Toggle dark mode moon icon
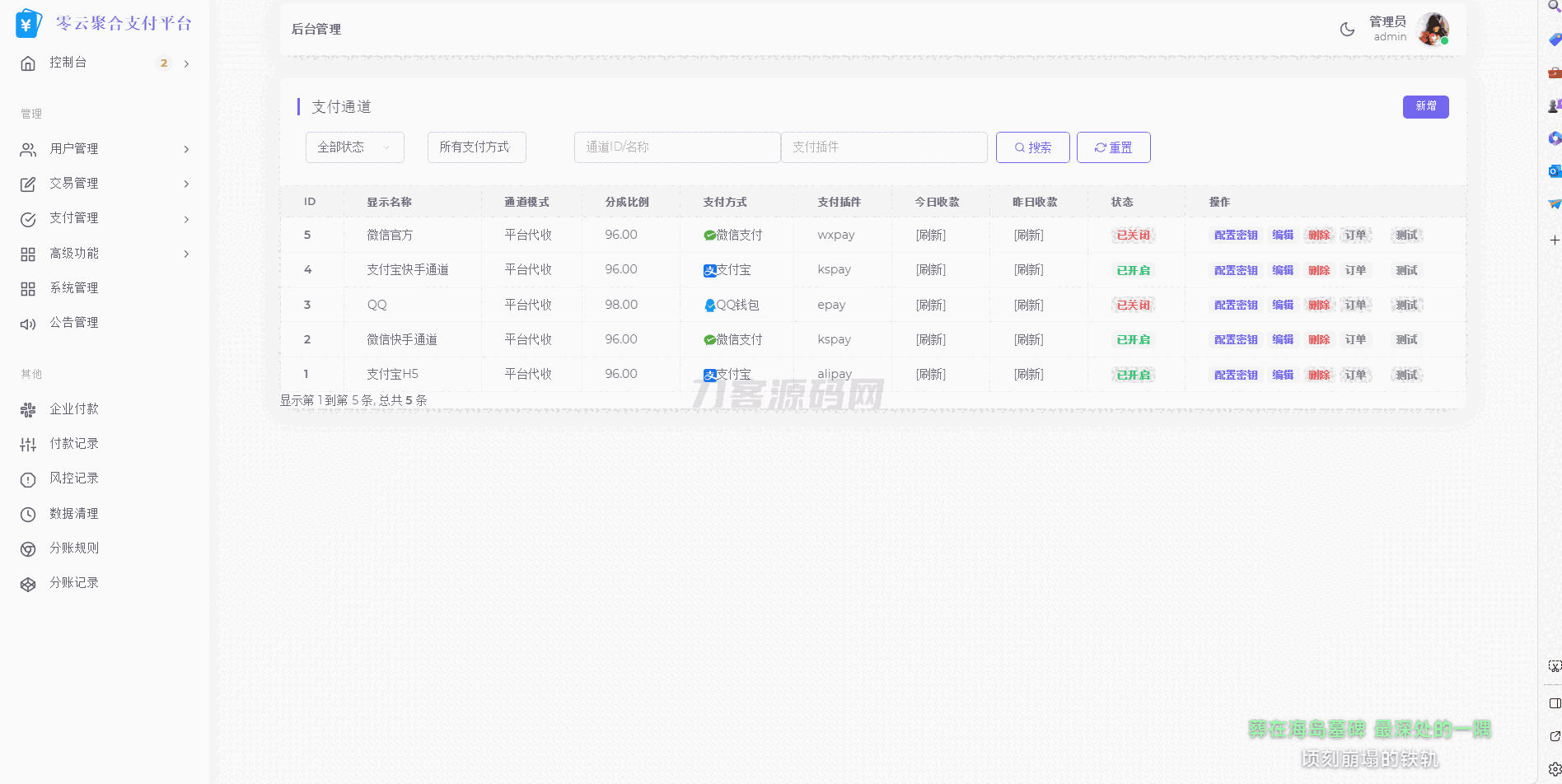Viewport: 1562px width, 784px height. 1347,30
